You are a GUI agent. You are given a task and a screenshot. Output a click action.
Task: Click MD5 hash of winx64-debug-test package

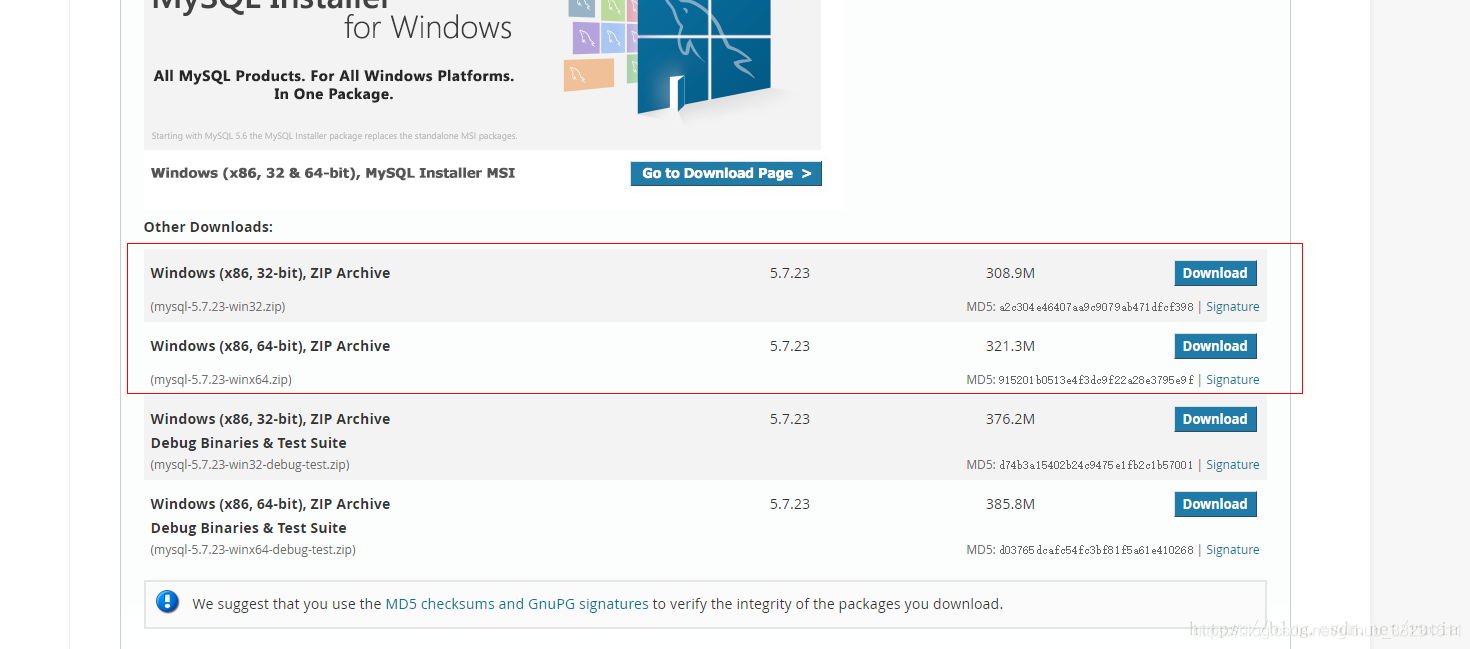(1096, 550)
